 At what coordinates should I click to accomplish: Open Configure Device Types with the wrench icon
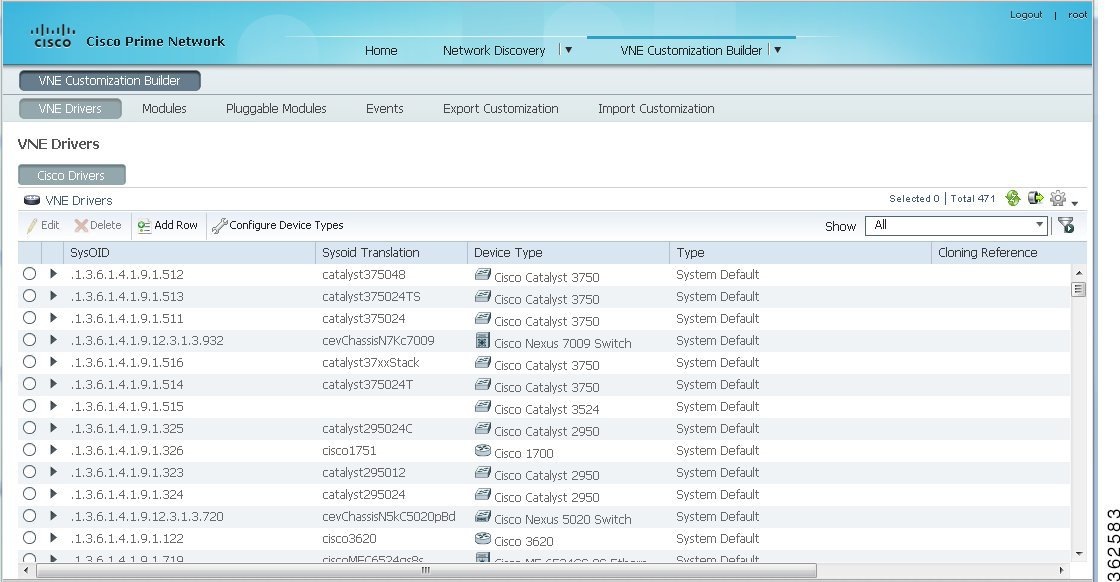pos(278,226)
